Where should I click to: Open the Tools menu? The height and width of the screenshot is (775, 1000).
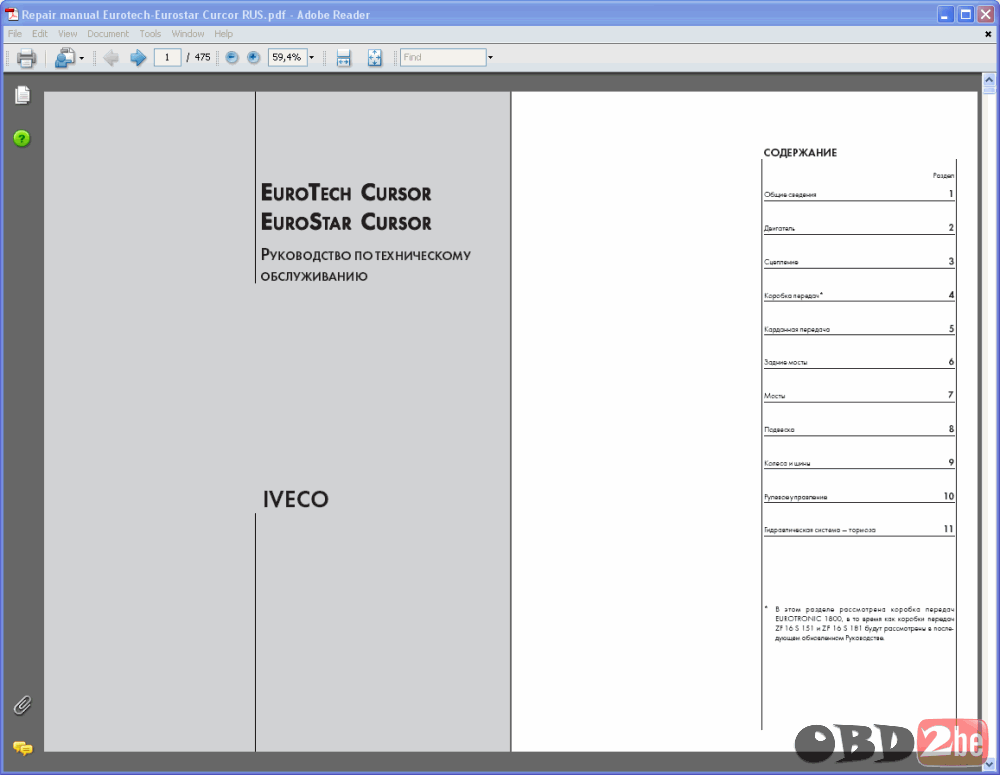click(150, 34)
